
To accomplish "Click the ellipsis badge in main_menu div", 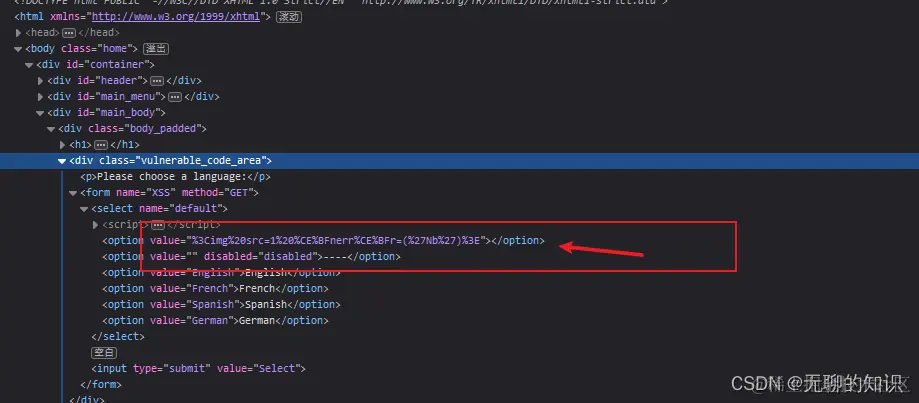I will click(x=175, y=97).
